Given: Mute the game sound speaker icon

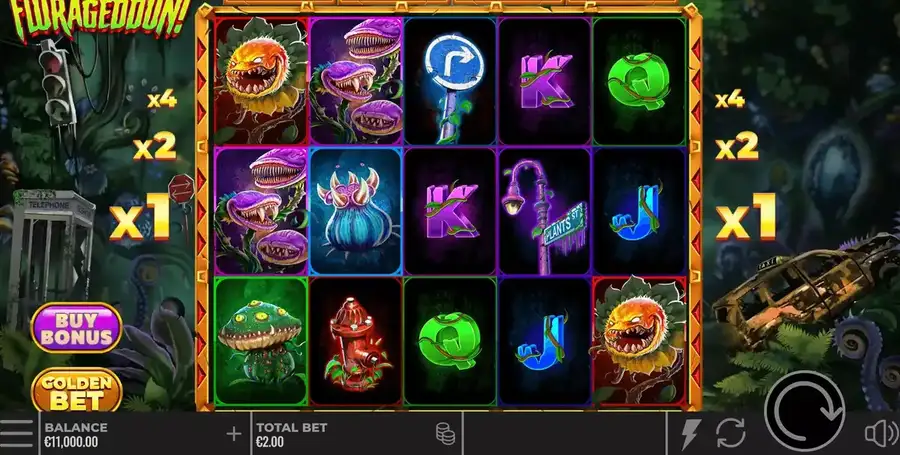Looking at the screenshot, I should (x=882, y=434).
